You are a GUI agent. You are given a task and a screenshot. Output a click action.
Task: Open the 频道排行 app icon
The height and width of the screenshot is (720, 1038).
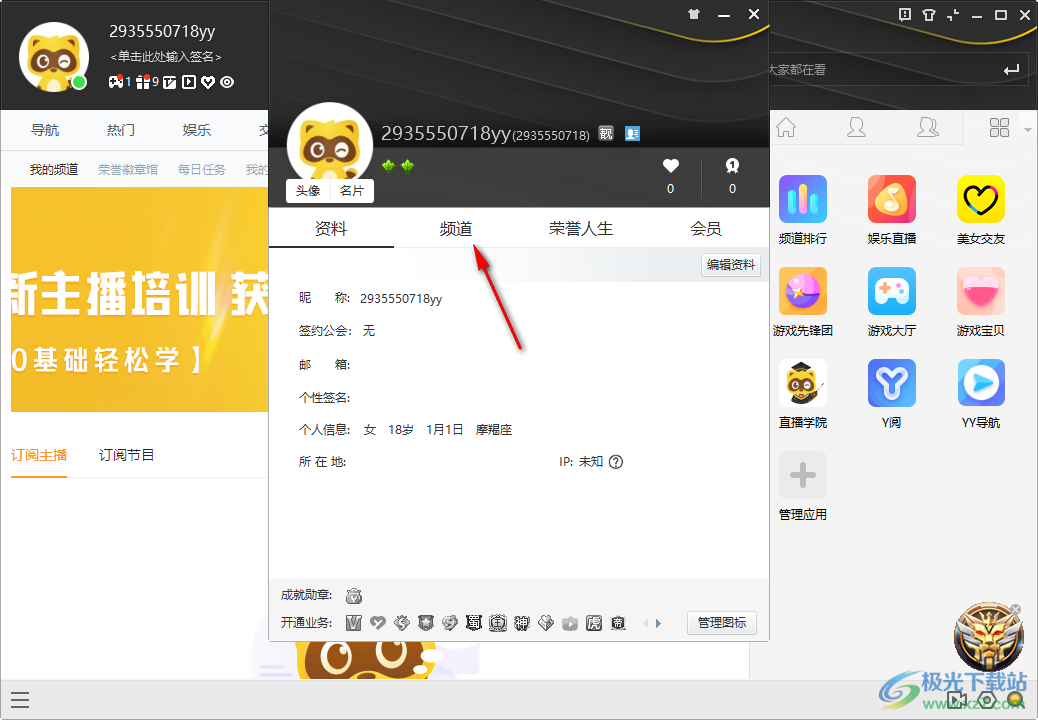click(x=803, y=199)
